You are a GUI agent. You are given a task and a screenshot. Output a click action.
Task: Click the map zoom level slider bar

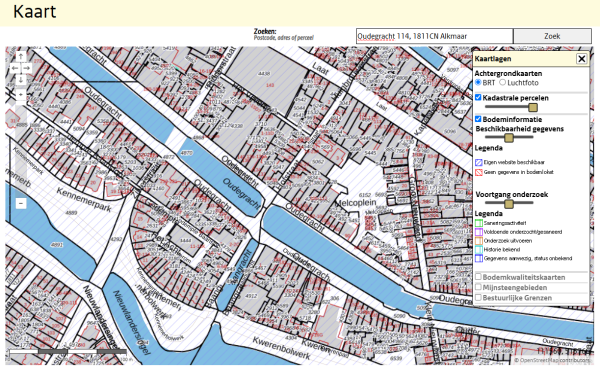click(21, 149)
